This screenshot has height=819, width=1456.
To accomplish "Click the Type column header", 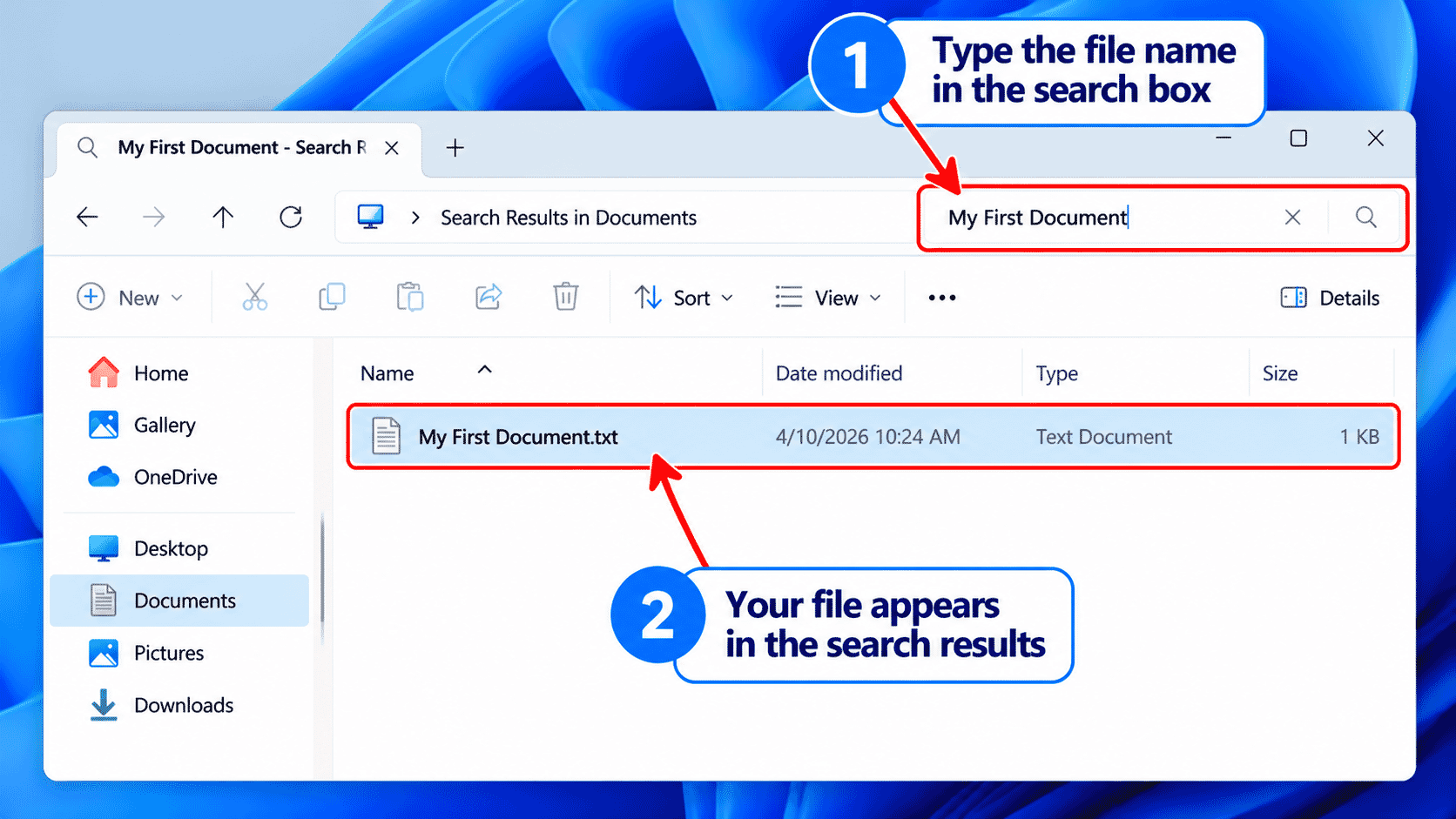I will [1056, 373].
